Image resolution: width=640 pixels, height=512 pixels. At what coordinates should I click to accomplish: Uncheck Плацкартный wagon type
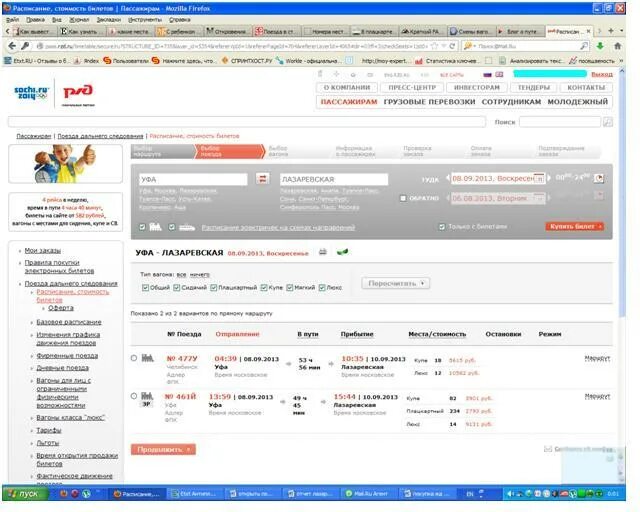click(213, 287)
